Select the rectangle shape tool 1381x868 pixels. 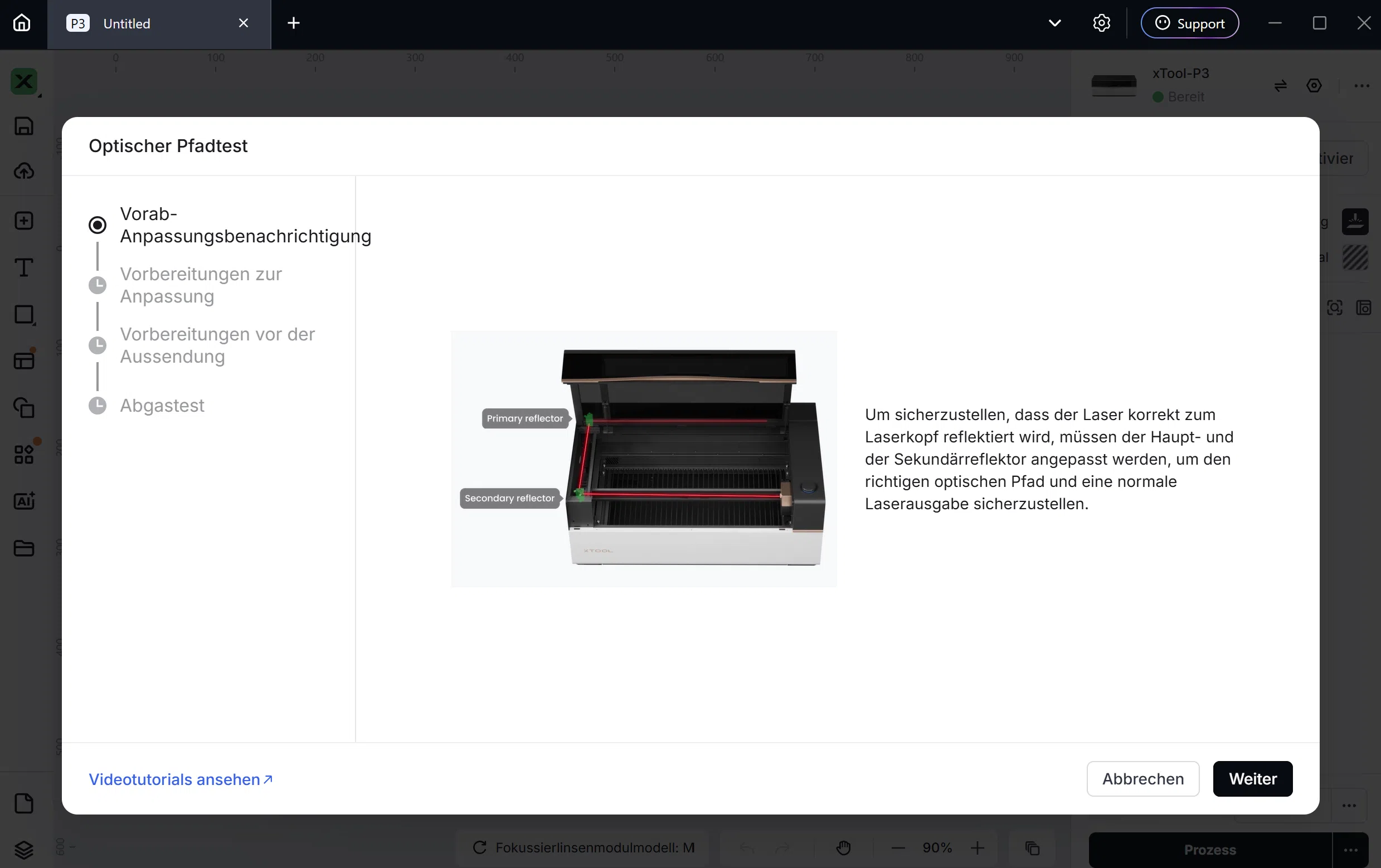(x=24, y=314)
